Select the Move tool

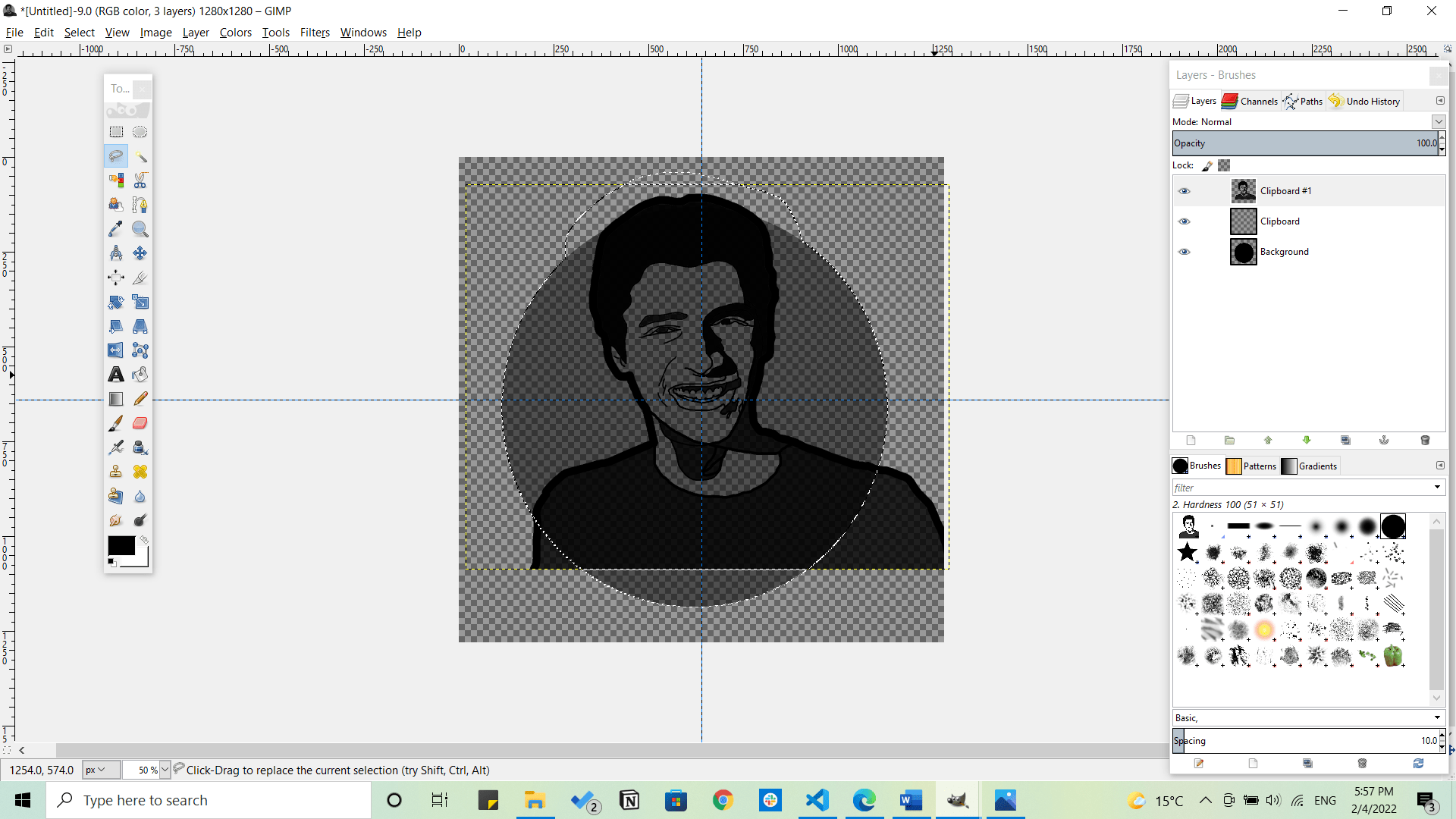[140, 253]
